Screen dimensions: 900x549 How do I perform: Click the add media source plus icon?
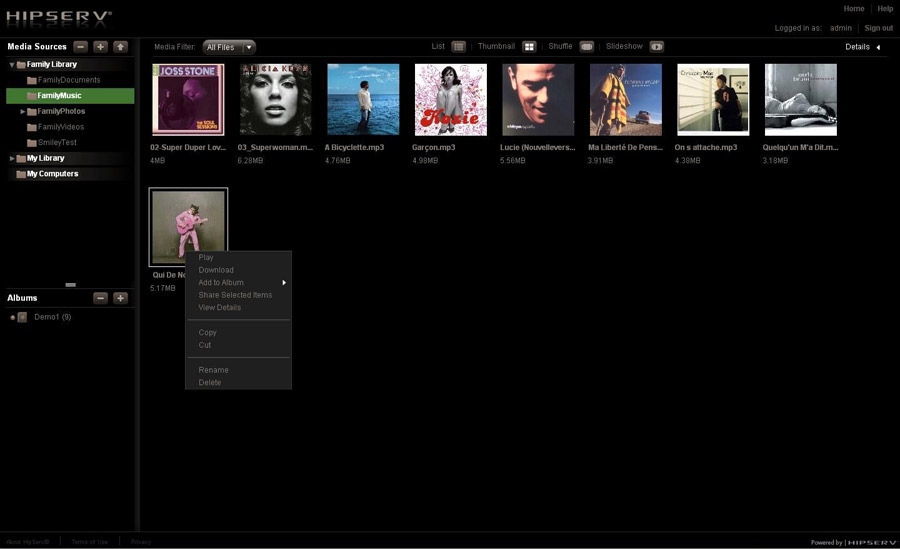coord(100,47)
